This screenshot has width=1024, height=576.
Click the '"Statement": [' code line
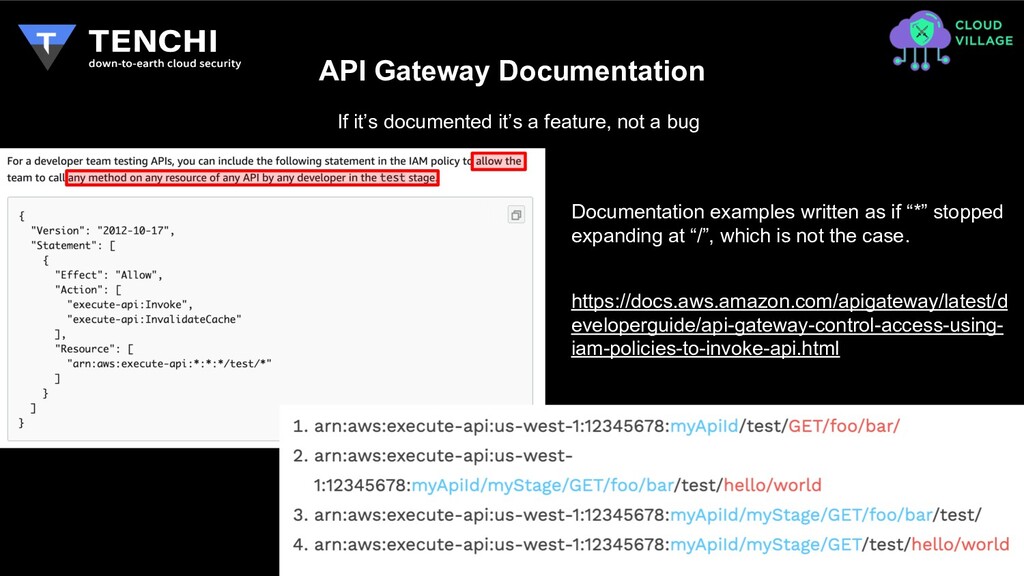73,246
